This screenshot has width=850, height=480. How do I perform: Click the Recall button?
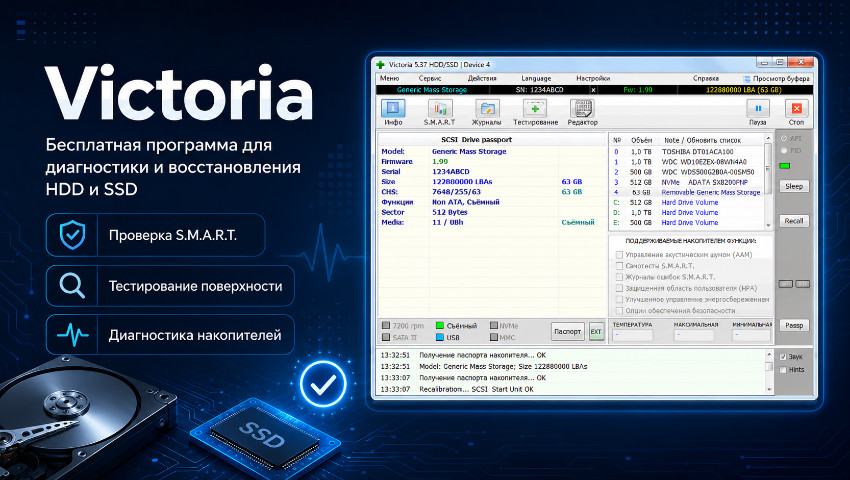794,221
